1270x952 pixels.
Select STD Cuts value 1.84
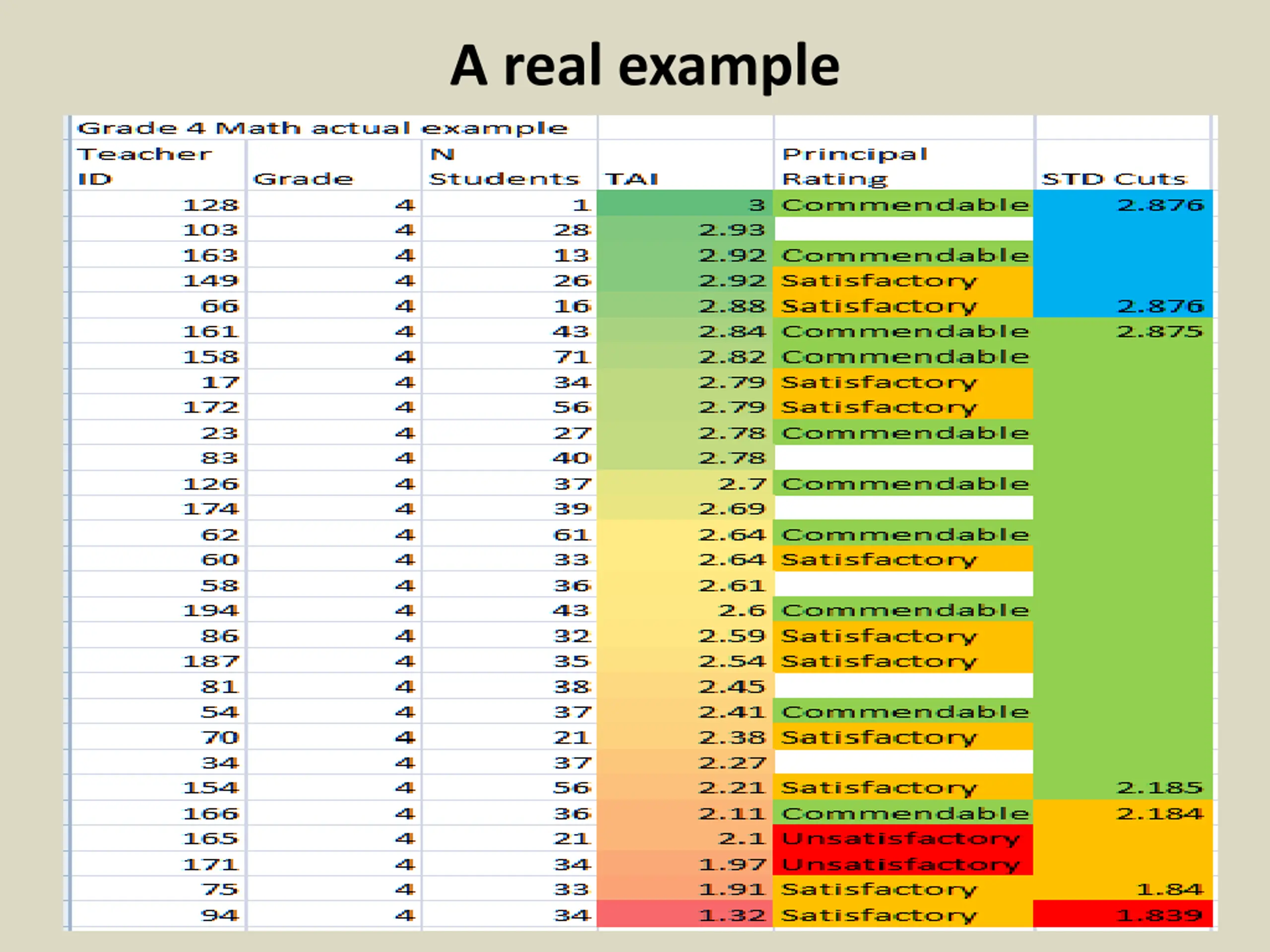point(1123,889)
